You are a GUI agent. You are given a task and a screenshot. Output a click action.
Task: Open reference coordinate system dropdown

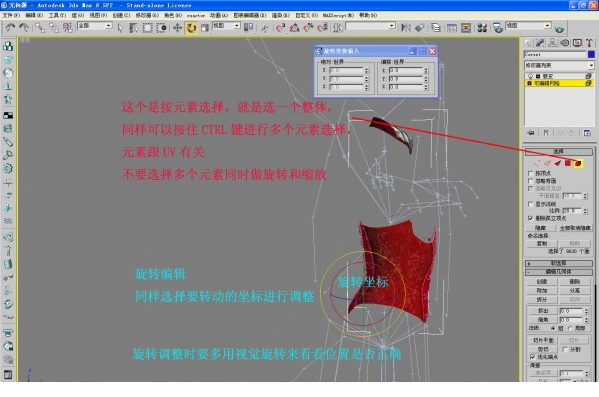(237, 26)
